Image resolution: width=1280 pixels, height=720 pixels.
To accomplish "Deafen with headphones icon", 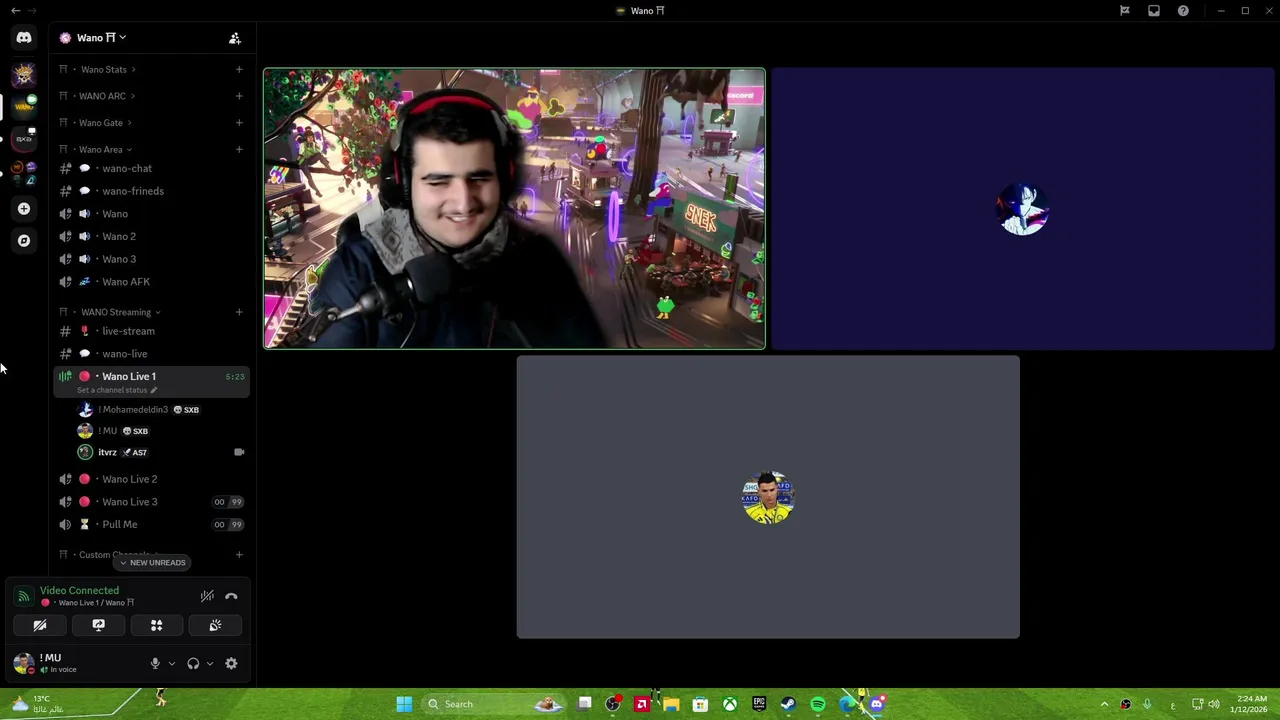I will [x=193, y=664].
